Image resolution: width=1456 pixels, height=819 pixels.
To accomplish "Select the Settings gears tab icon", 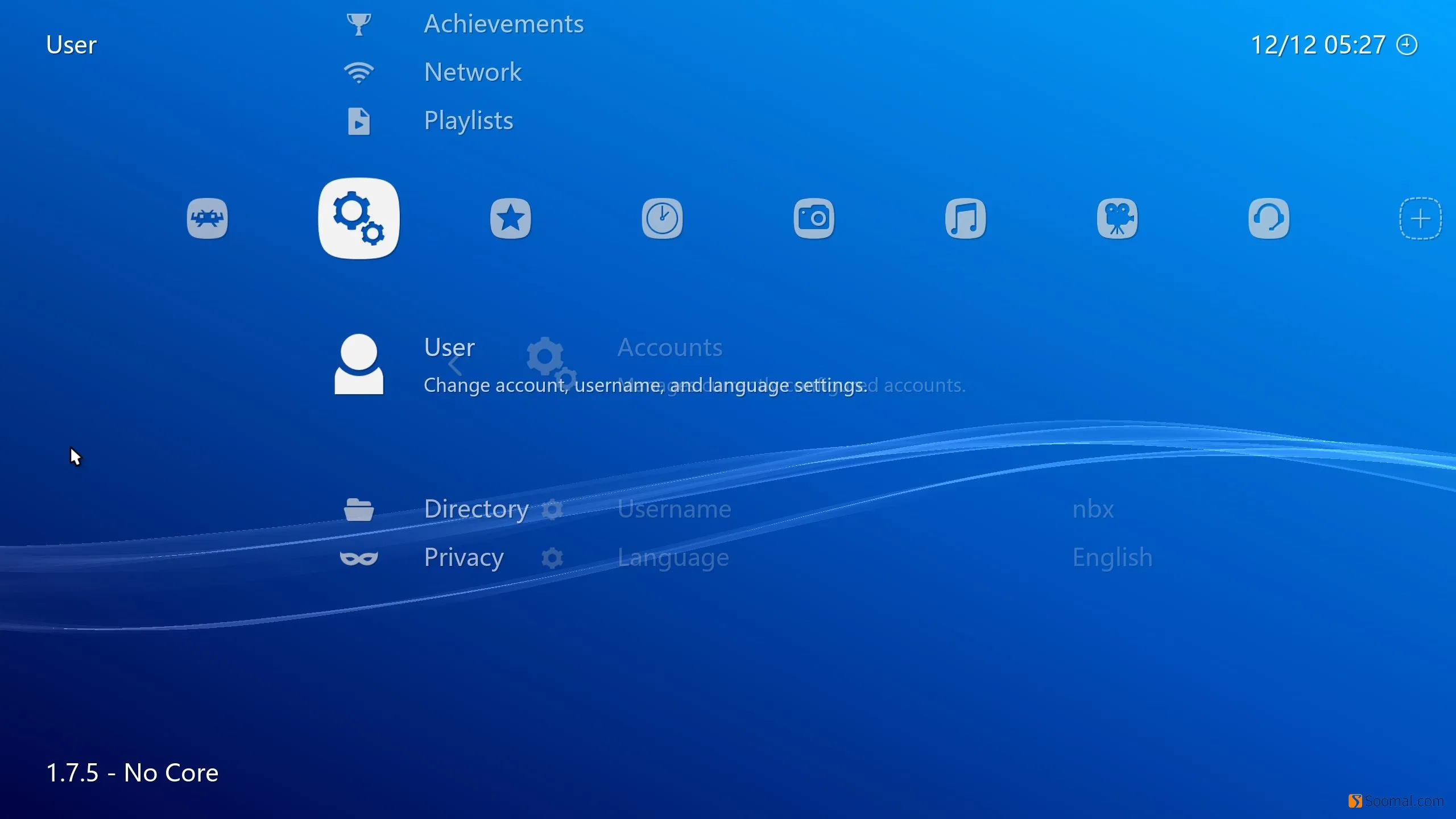I will 359,218.
